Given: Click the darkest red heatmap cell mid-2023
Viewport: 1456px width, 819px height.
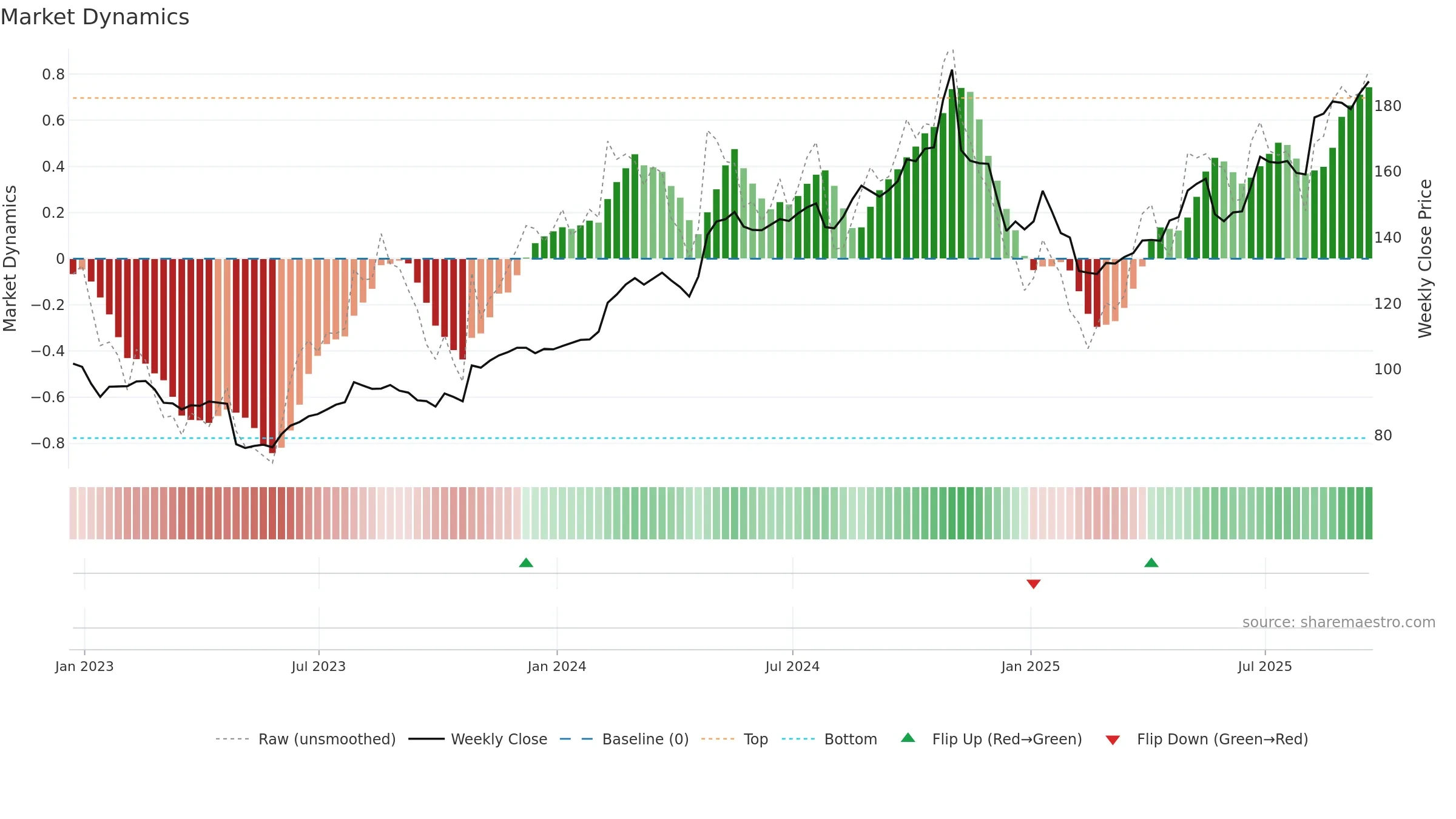Looking at the screenshot, I should point(272,513).
